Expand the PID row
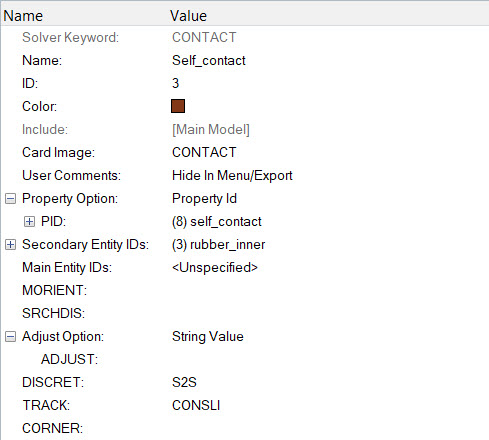This screenshot has width=489, height=440. [29, 222]
